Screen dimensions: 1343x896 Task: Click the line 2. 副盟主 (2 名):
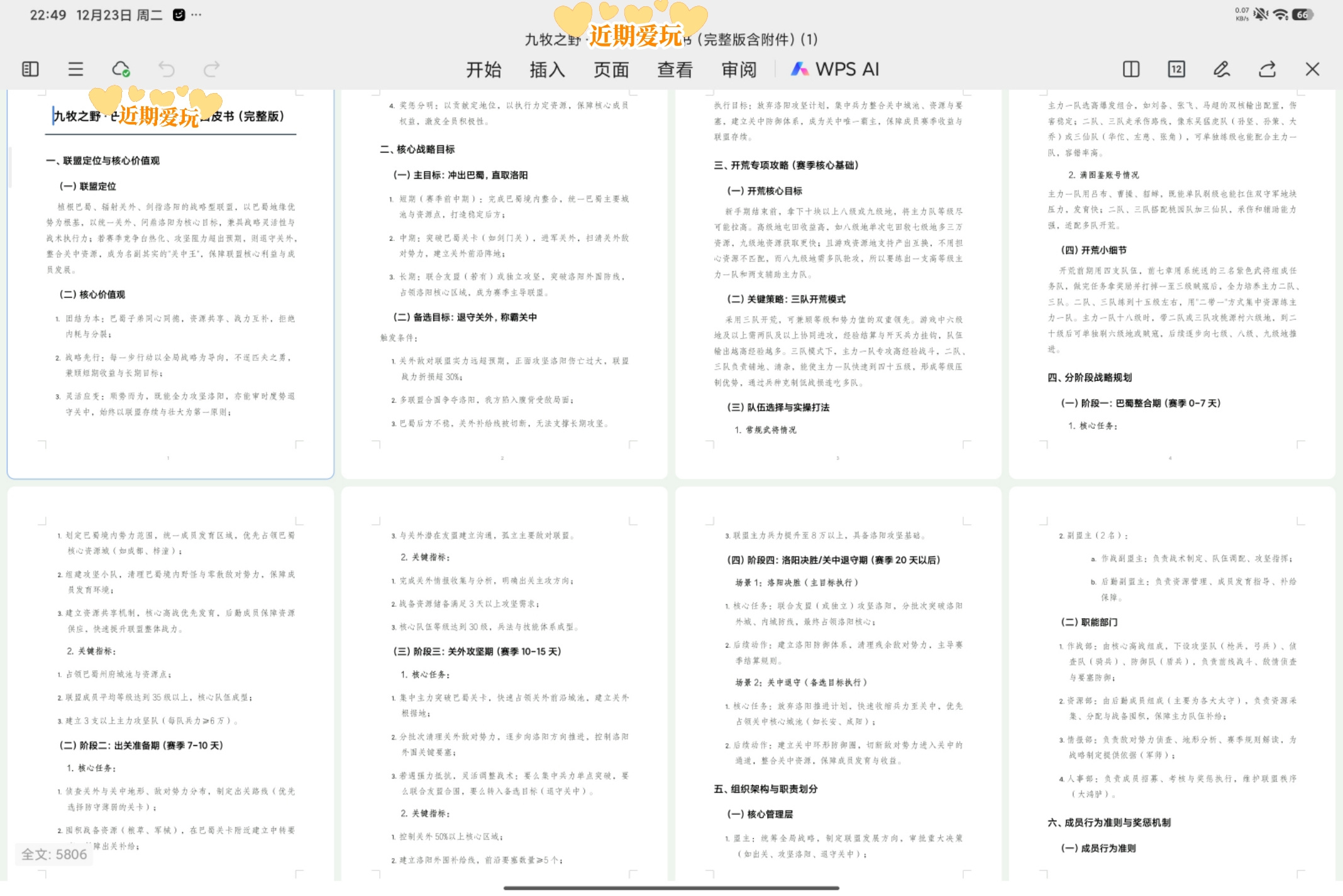click(x=1093, y=536)
